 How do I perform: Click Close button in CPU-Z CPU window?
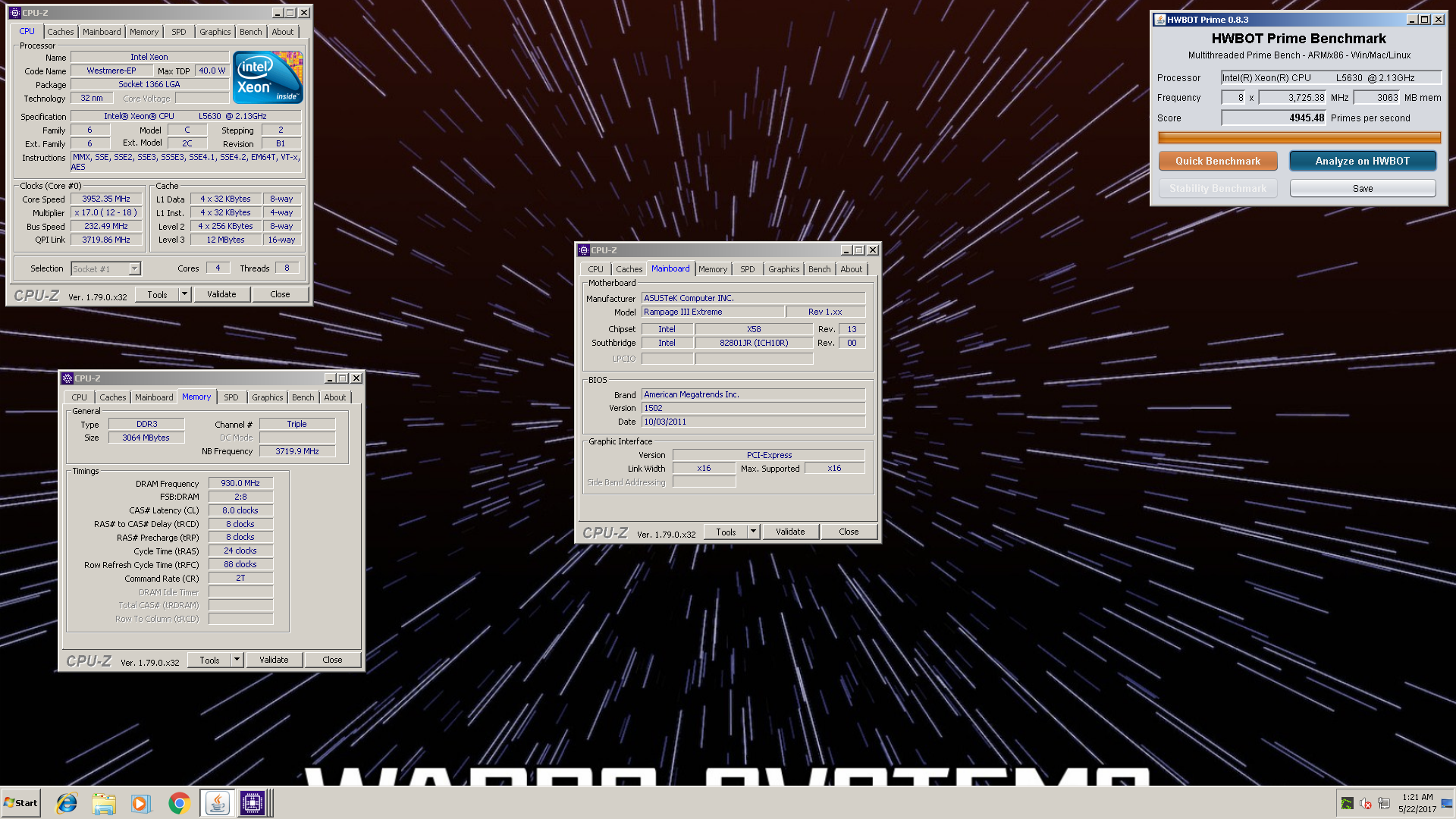(280, 294)
